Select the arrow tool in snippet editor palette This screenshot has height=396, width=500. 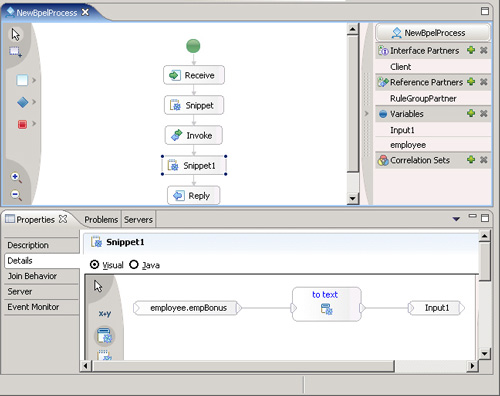tap(98, 286)
